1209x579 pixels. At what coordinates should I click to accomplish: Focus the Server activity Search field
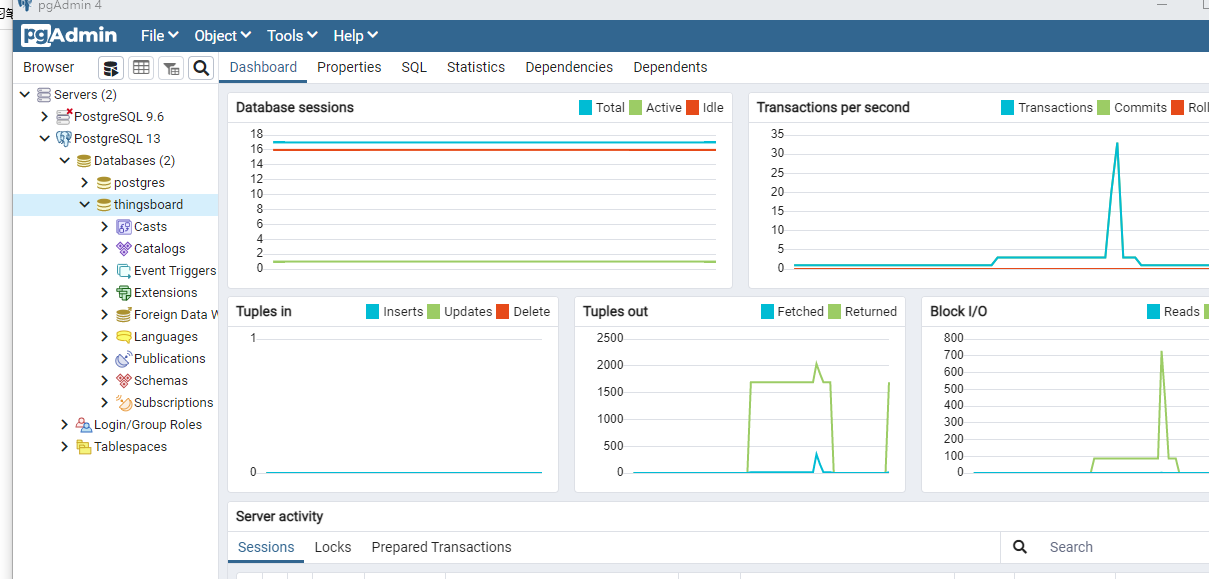click(x=1124, y=547)
